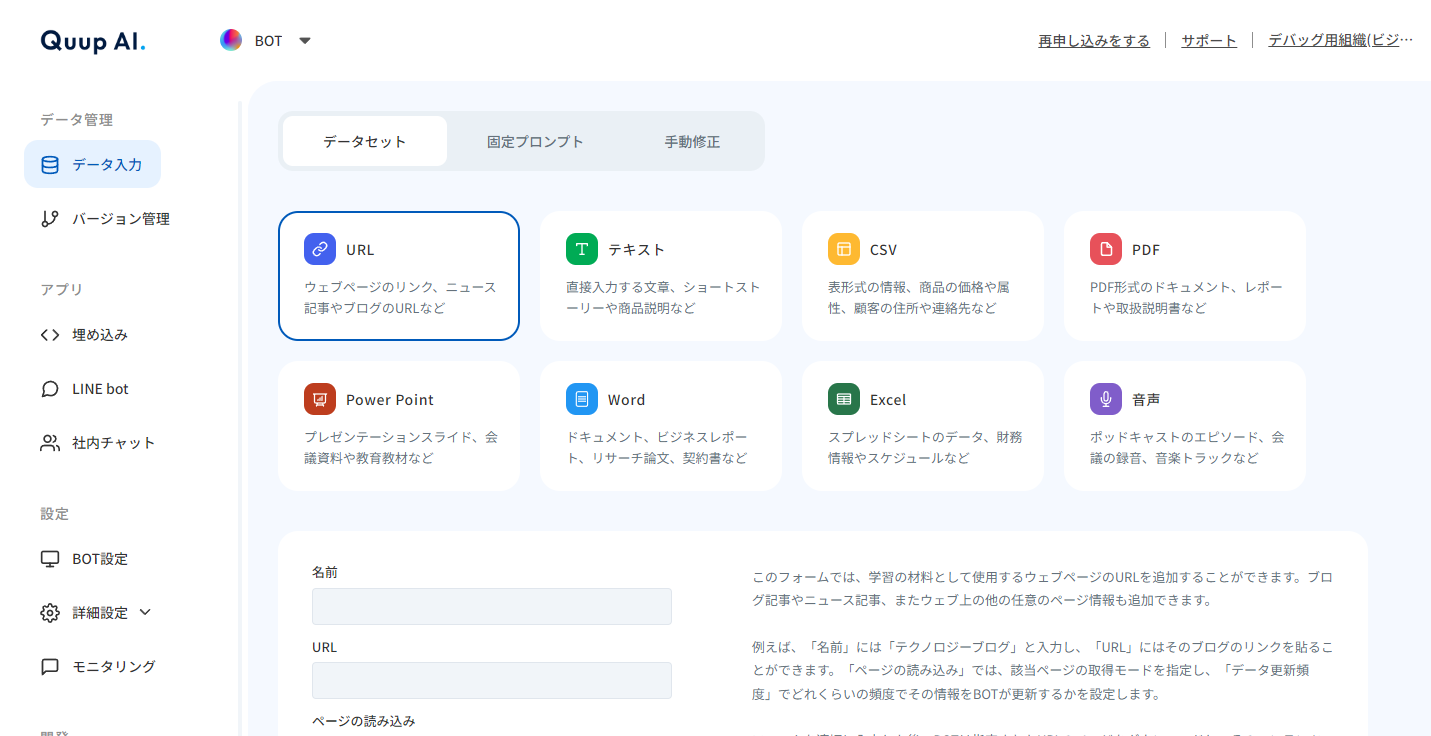Choose the yellow CSV table icon

coord(844,249)
